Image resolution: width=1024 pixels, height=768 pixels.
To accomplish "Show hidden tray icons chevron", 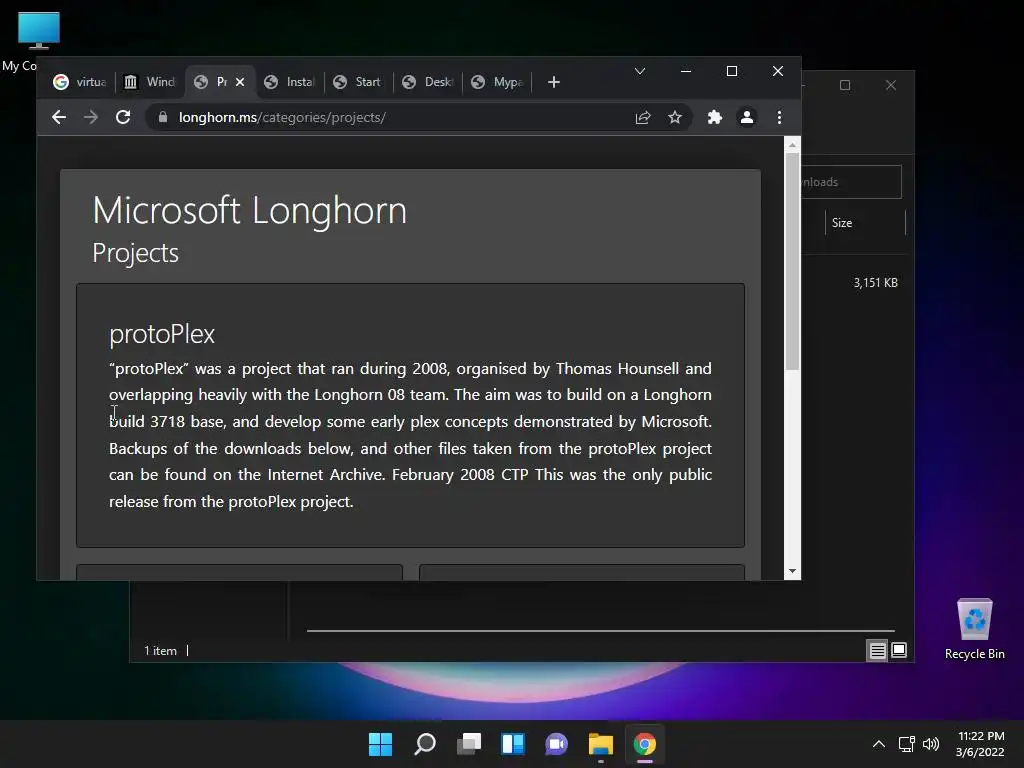I will pyautogui.click(x=879, y=744).
